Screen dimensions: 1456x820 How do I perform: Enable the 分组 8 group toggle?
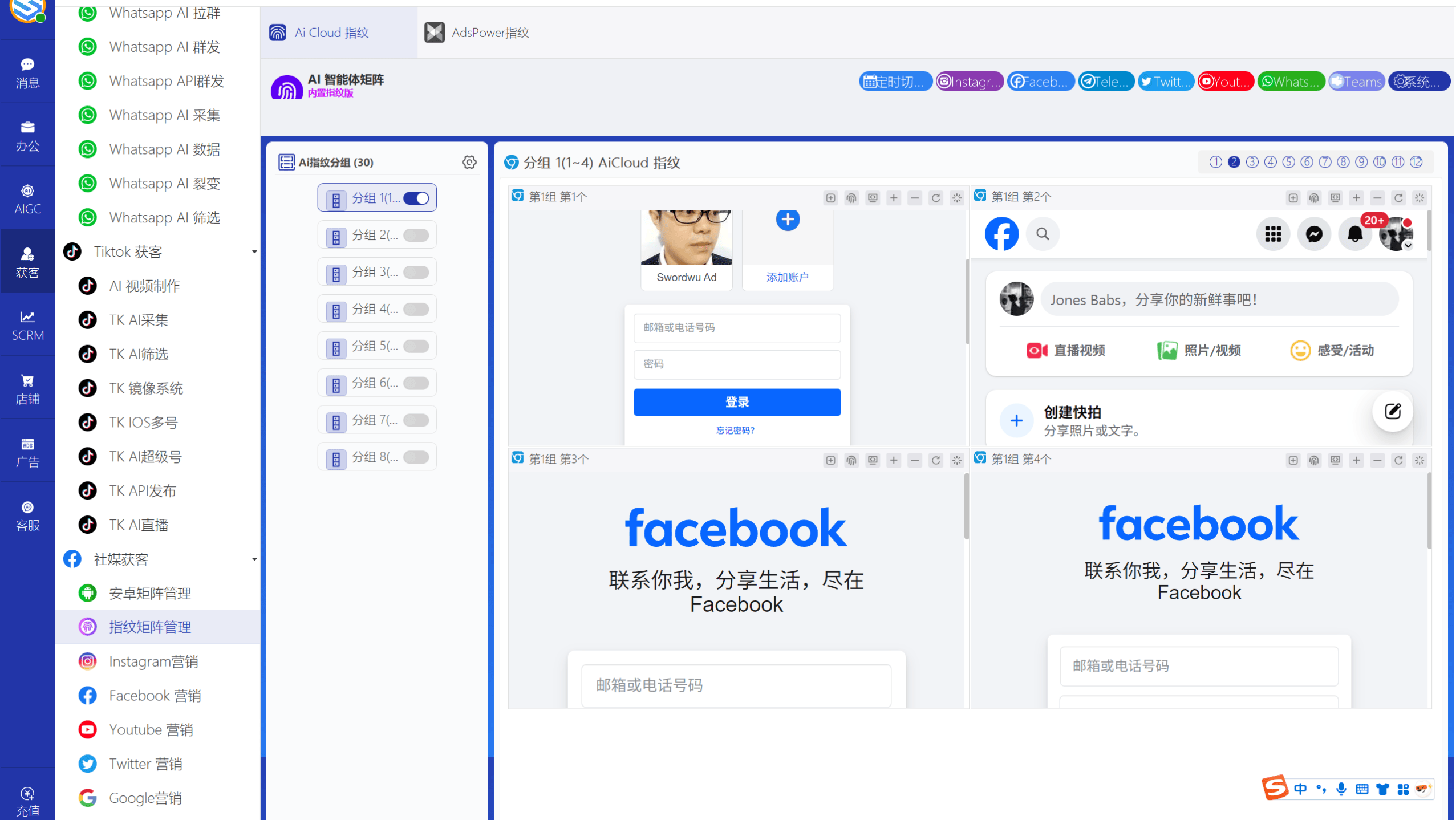[x=417, y=457]
